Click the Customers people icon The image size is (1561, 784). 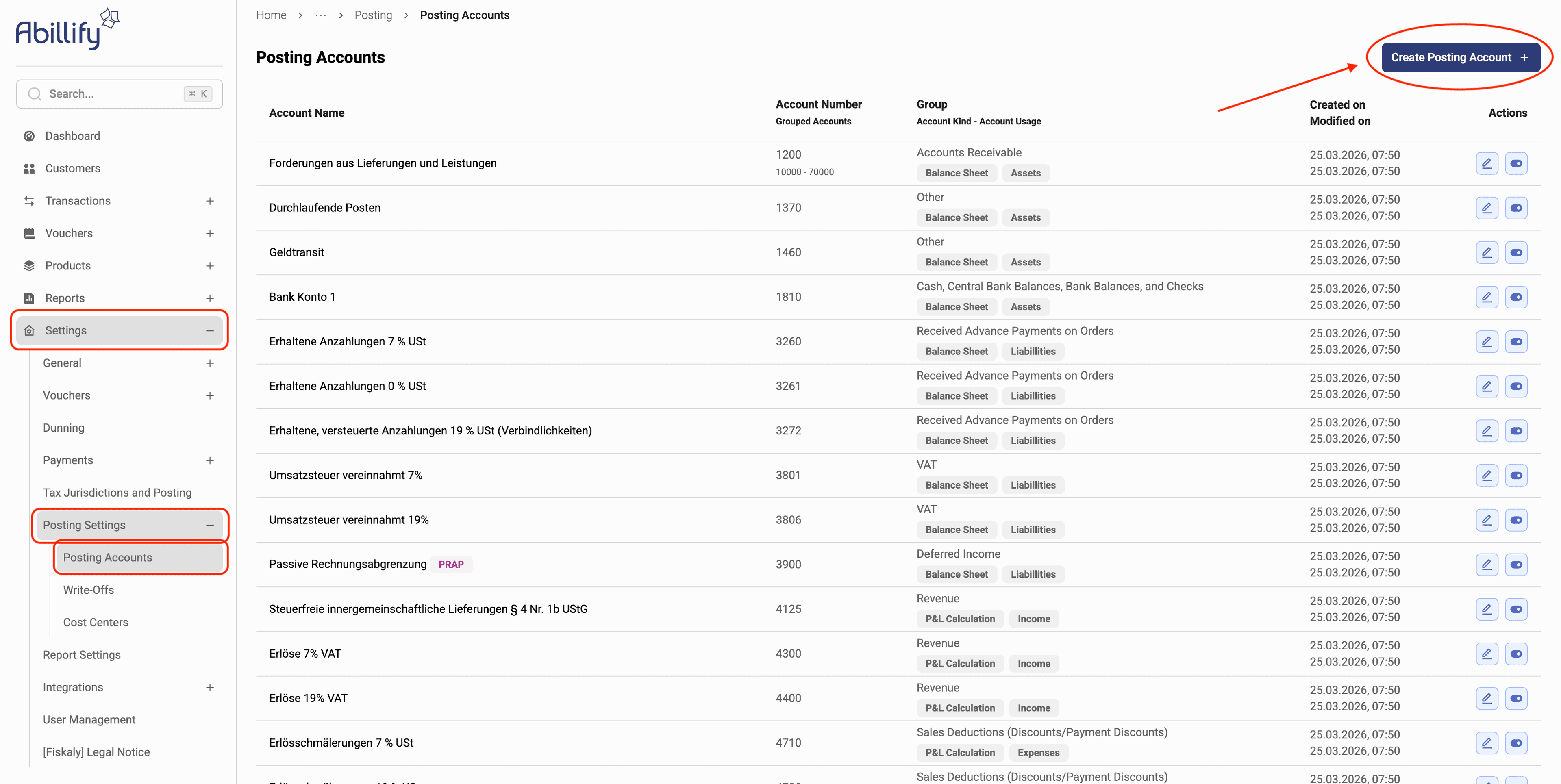tap(29, 168)
